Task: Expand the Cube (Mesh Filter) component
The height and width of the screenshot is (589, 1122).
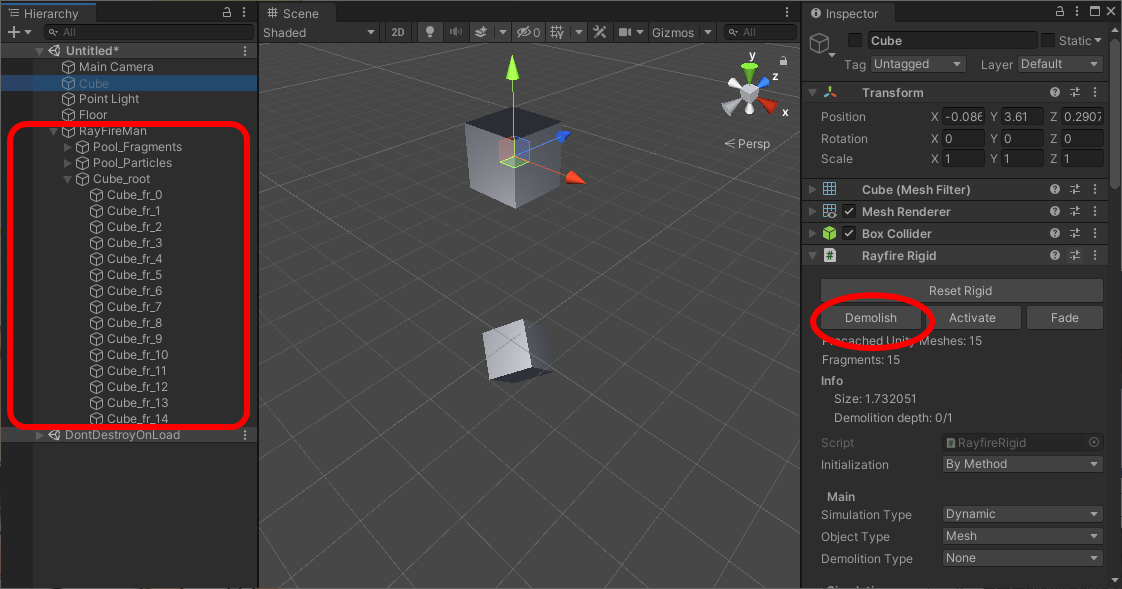Action: tap(812, 190)
